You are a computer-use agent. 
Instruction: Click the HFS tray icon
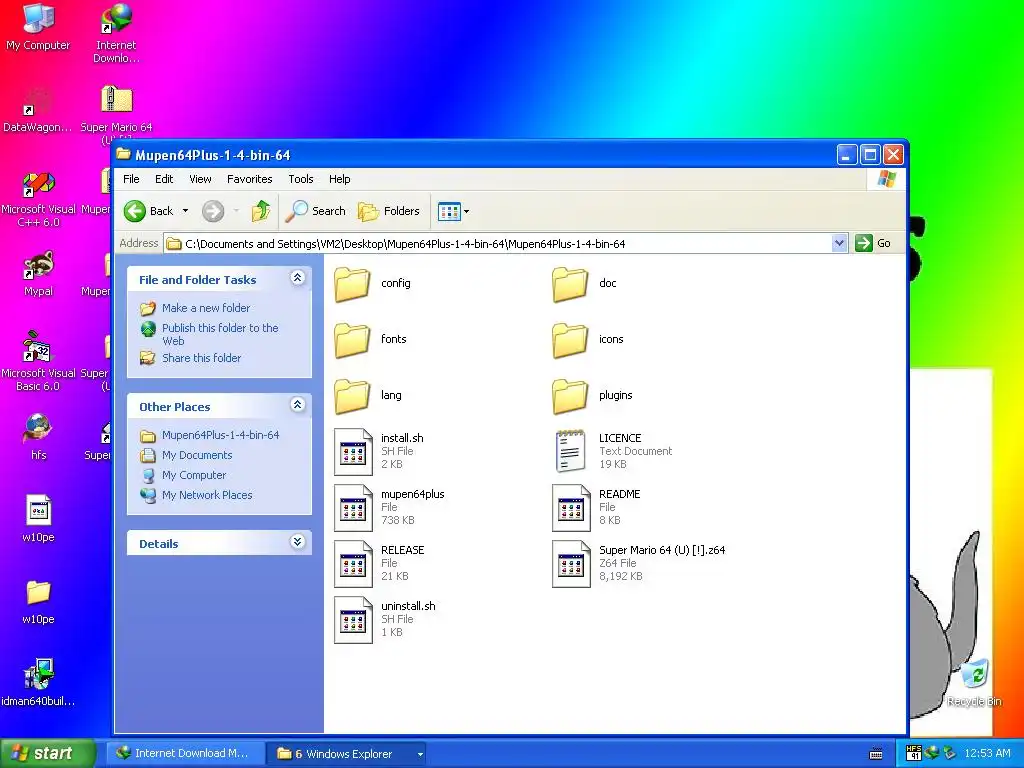click(914, 754)
